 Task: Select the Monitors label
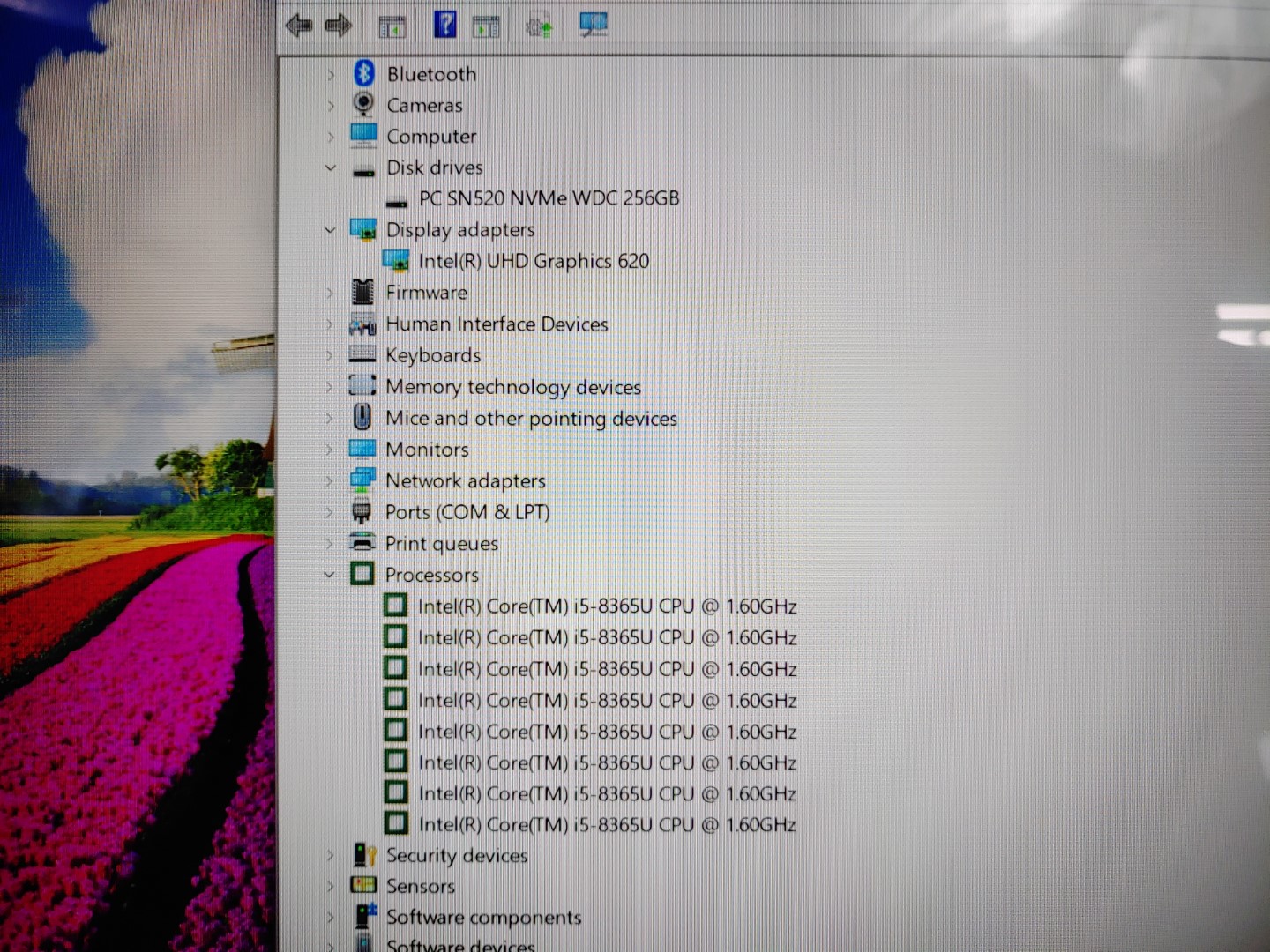tap(427, 450)
